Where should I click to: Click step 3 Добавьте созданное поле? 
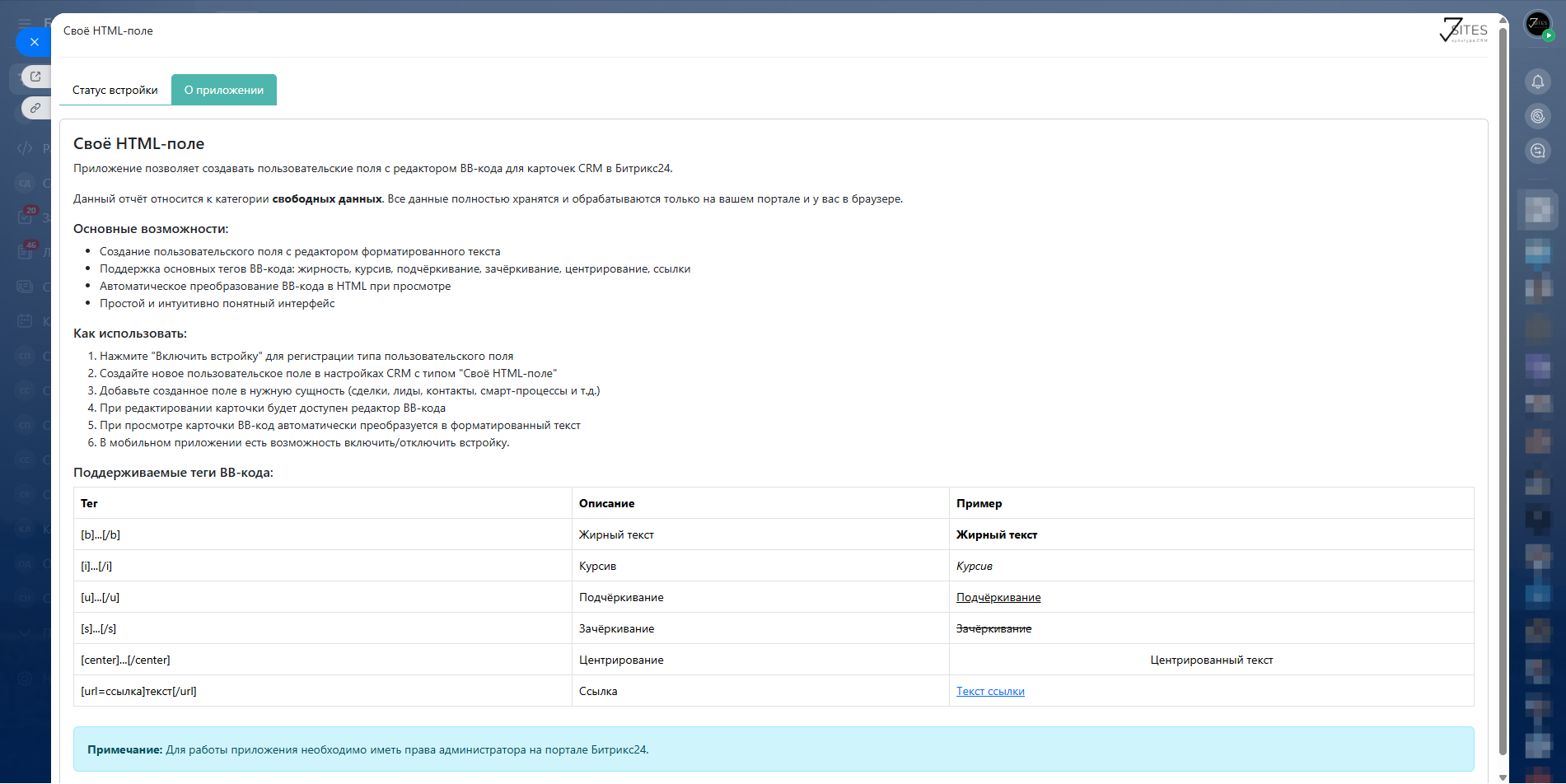350,390
